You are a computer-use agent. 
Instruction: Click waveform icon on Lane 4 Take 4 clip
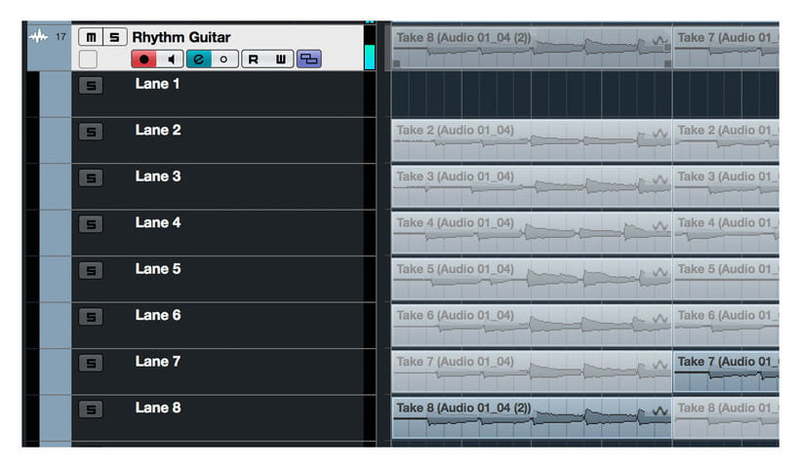(x=660, y=226)
